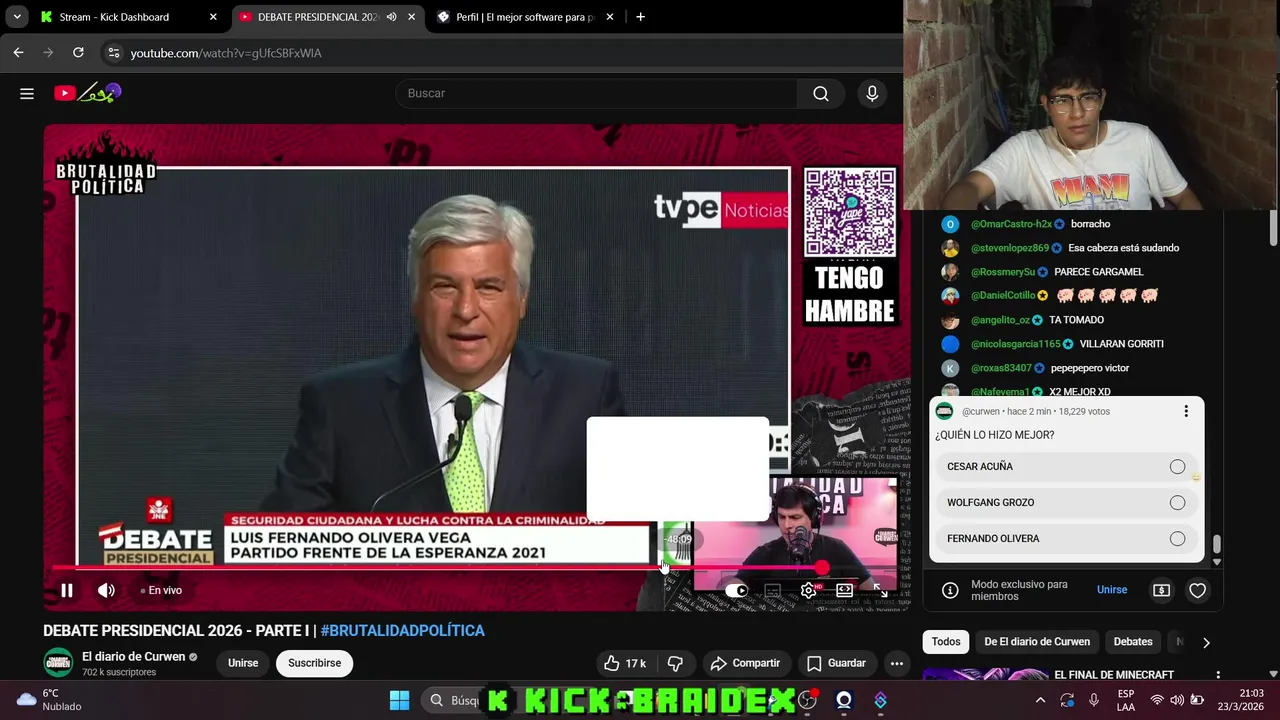Switch to theater mode

(844, 590)
